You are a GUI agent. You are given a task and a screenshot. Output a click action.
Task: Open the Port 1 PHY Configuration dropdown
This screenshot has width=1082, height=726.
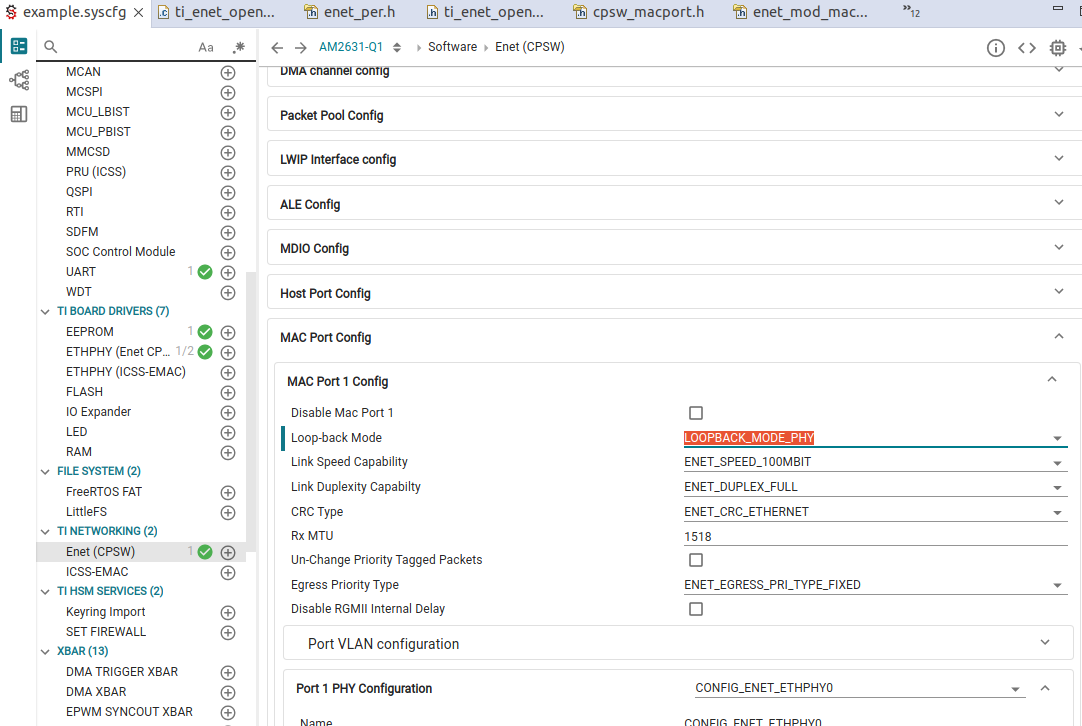click(860, 688)
